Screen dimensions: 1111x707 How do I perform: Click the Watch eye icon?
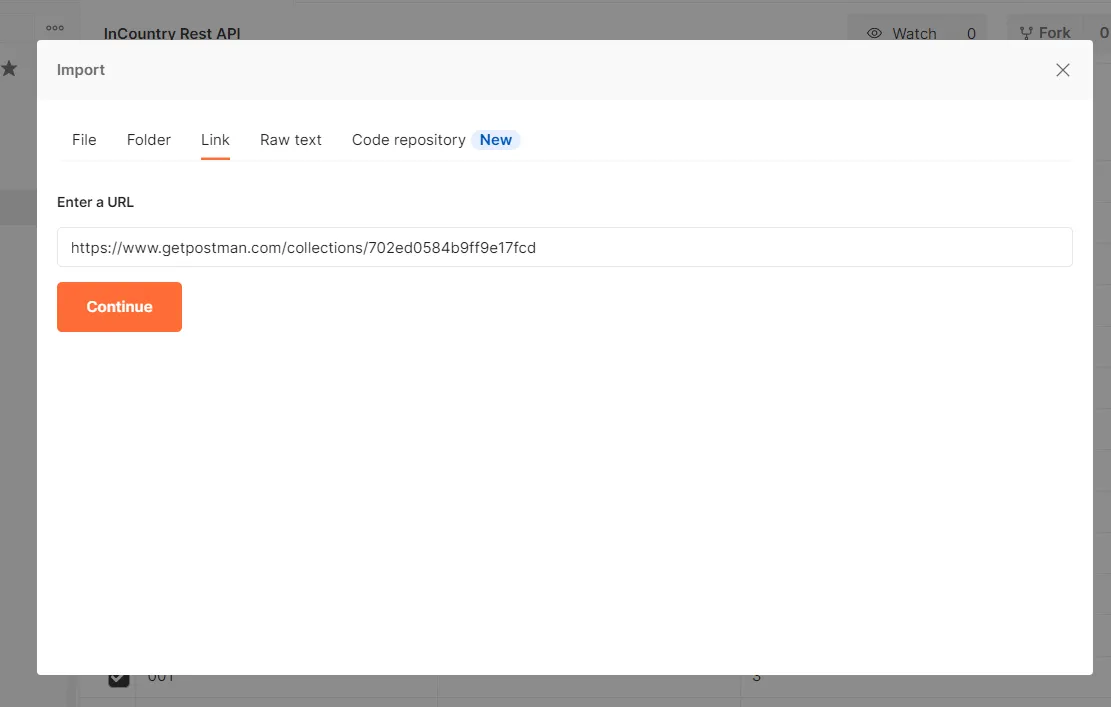click(875, 32)
